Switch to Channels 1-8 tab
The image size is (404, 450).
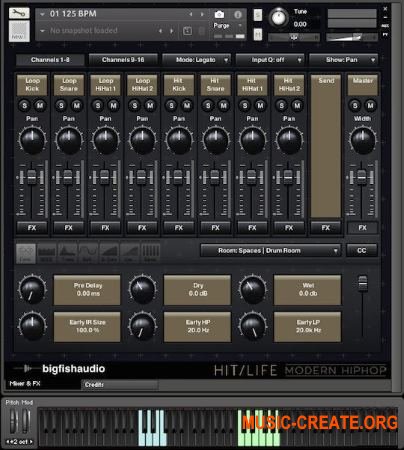50,60
